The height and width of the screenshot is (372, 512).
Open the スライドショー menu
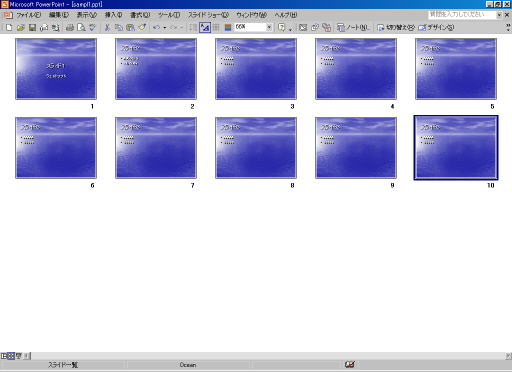tap(208, 15)
